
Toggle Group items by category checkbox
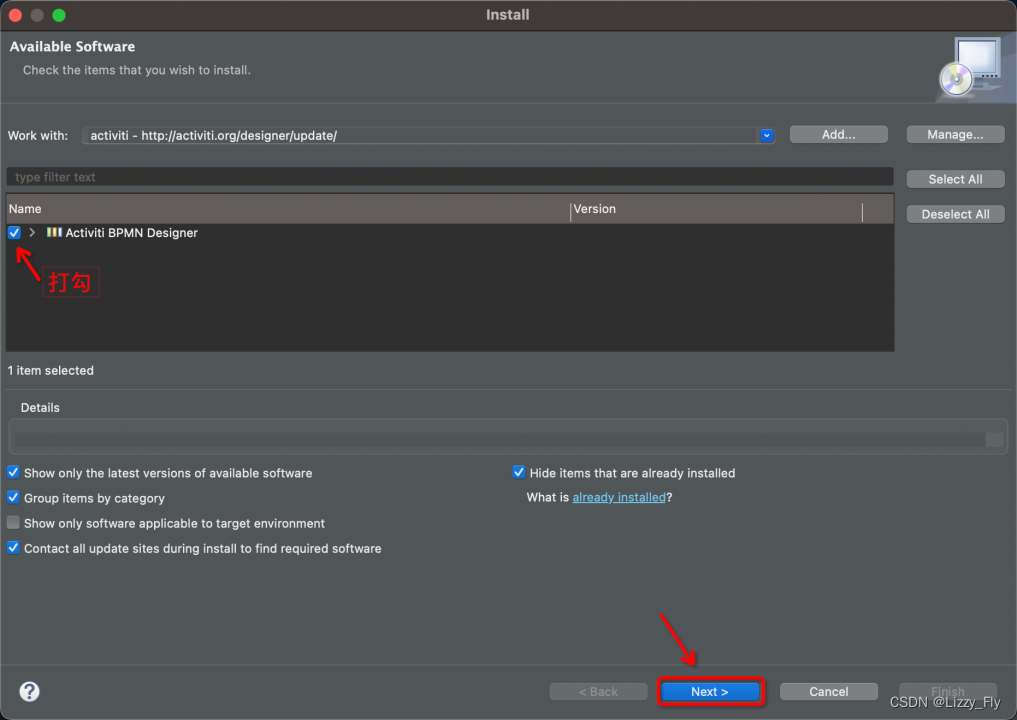[13, 498]
